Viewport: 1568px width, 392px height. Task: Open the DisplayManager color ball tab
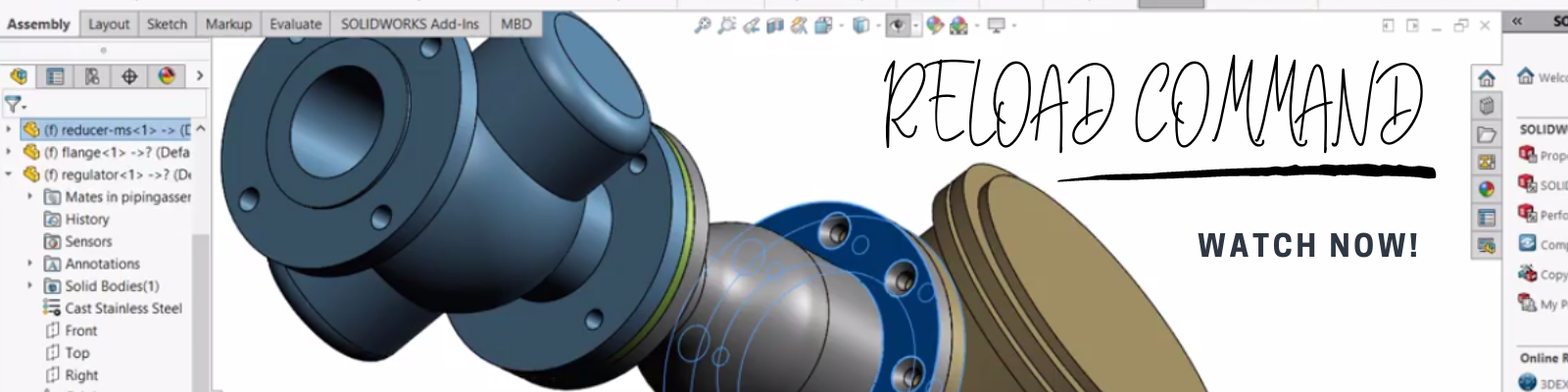tap(166, 75)
